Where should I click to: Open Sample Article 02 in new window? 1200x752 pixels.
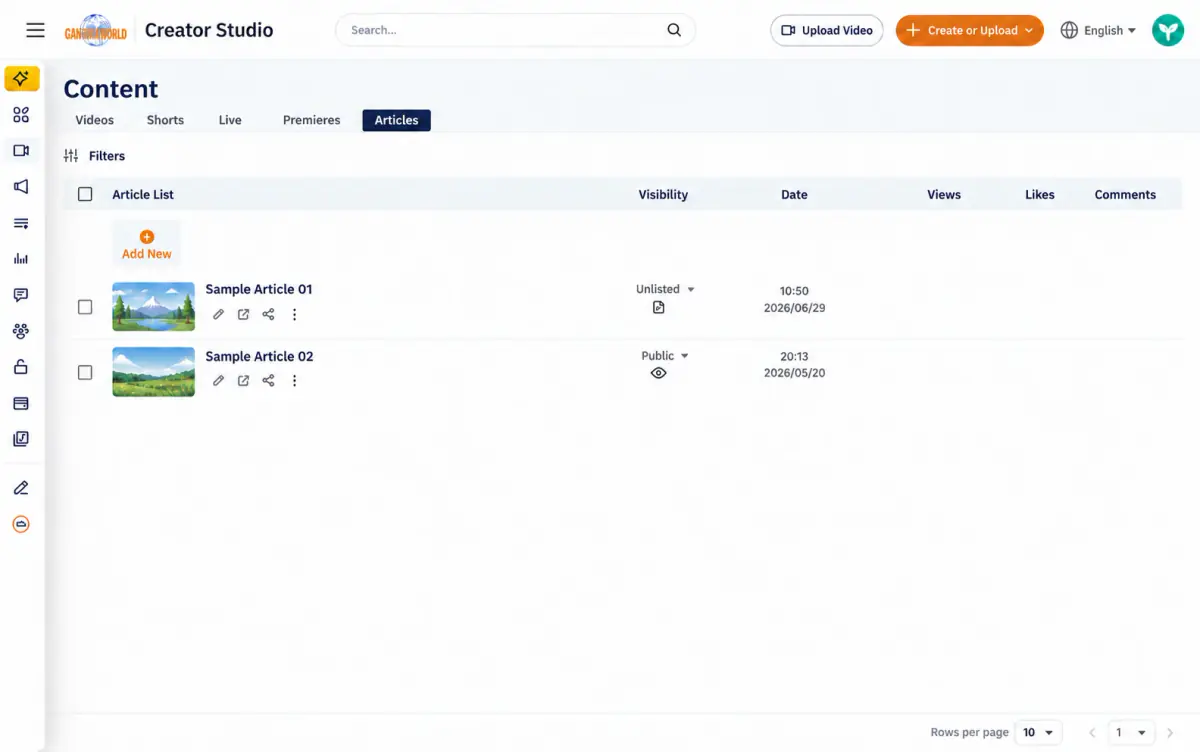click(243, 380)
